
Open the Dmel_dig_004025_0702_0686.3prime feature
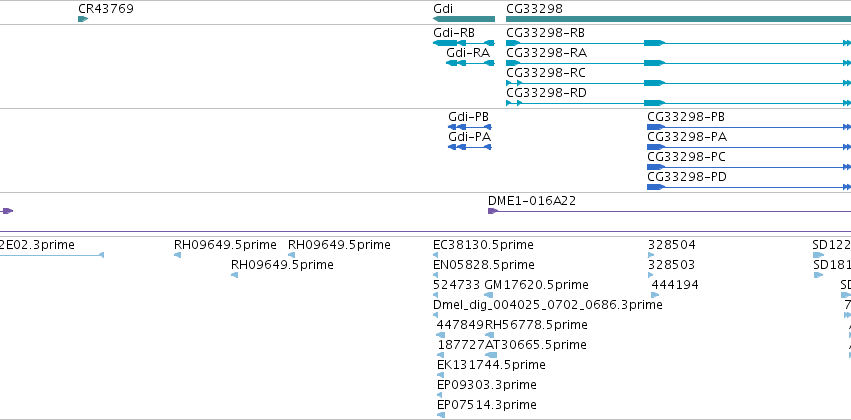(548, 306)
